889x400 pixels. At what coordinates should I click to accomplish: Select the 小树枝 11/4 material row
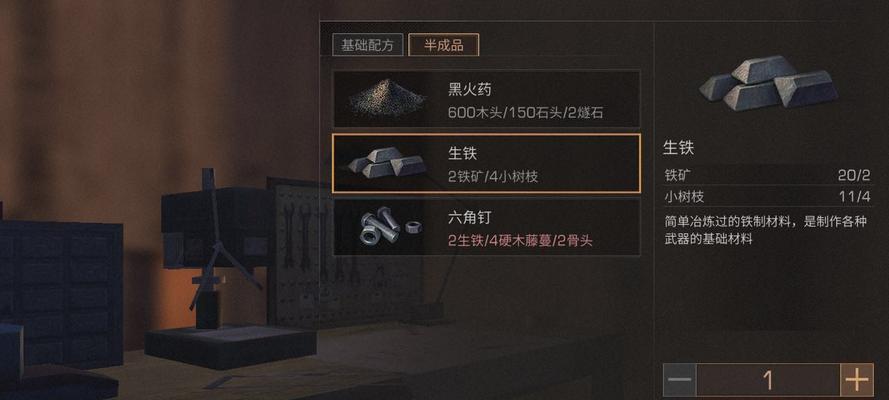point(768,197)
